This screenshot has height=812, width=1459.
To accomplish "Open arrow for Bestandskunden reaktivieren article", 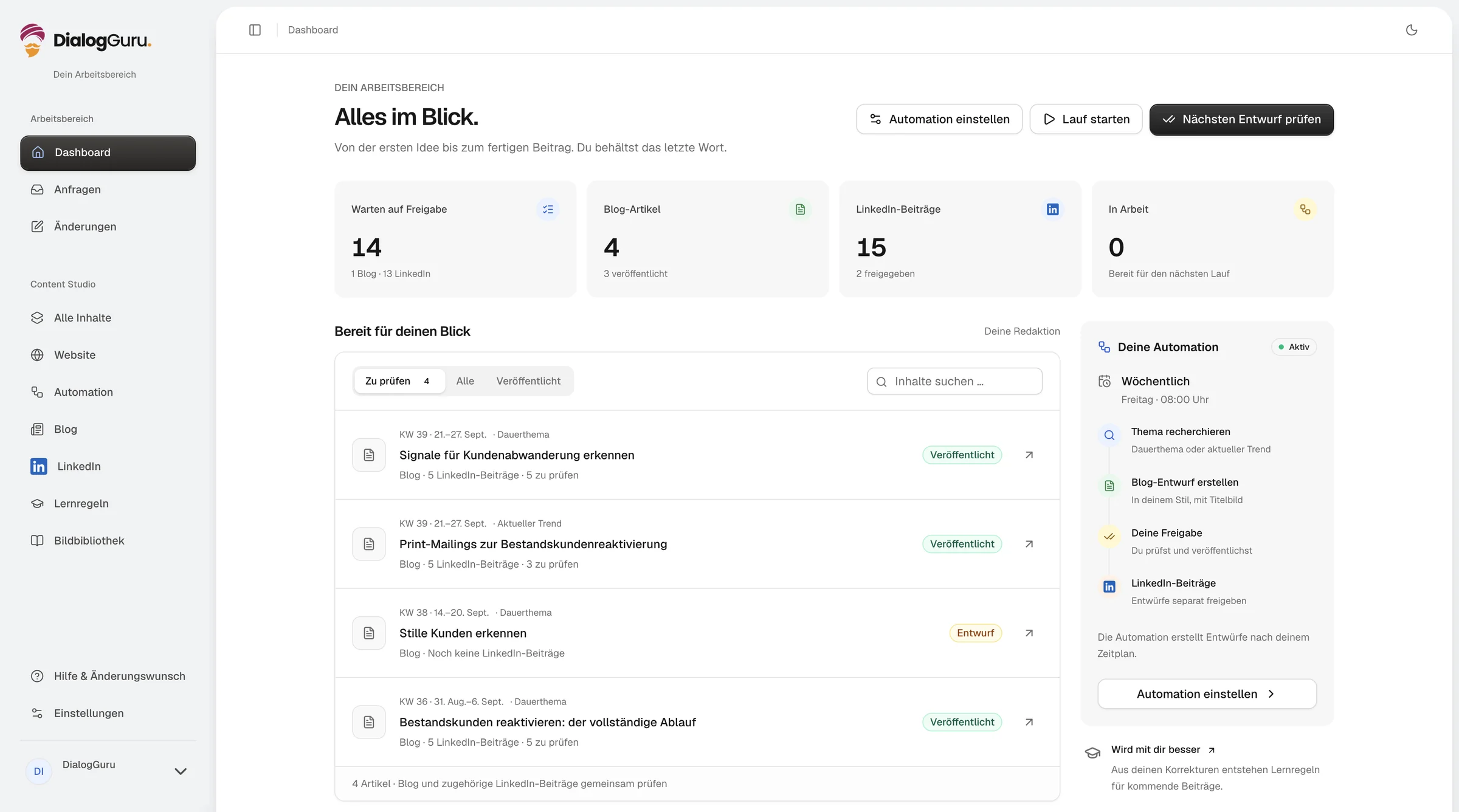I will (1029, 722).
